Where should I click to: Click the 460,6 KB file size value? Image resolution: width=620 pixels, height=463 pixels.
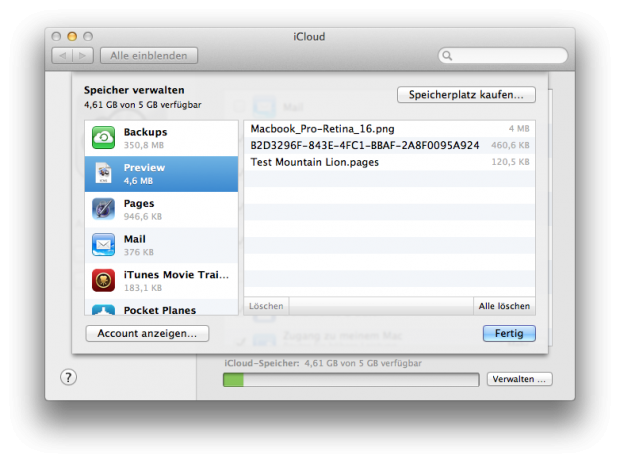click(510, 146)
